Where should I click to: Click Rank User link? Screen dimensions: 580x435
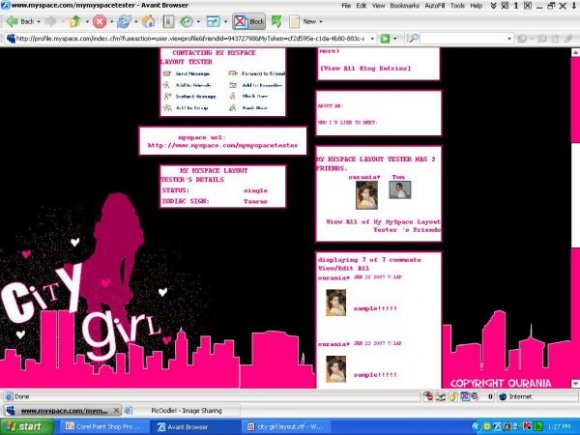[254, 108]
